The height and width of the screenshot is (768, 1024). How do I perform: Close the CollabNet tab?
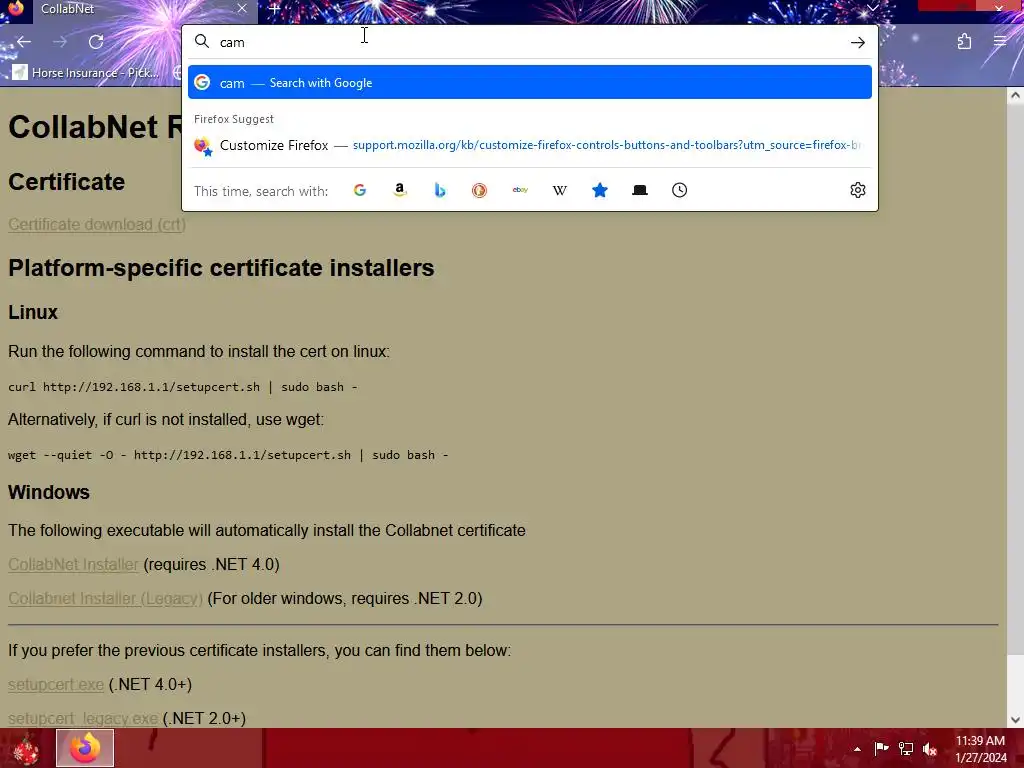(242, 8)
